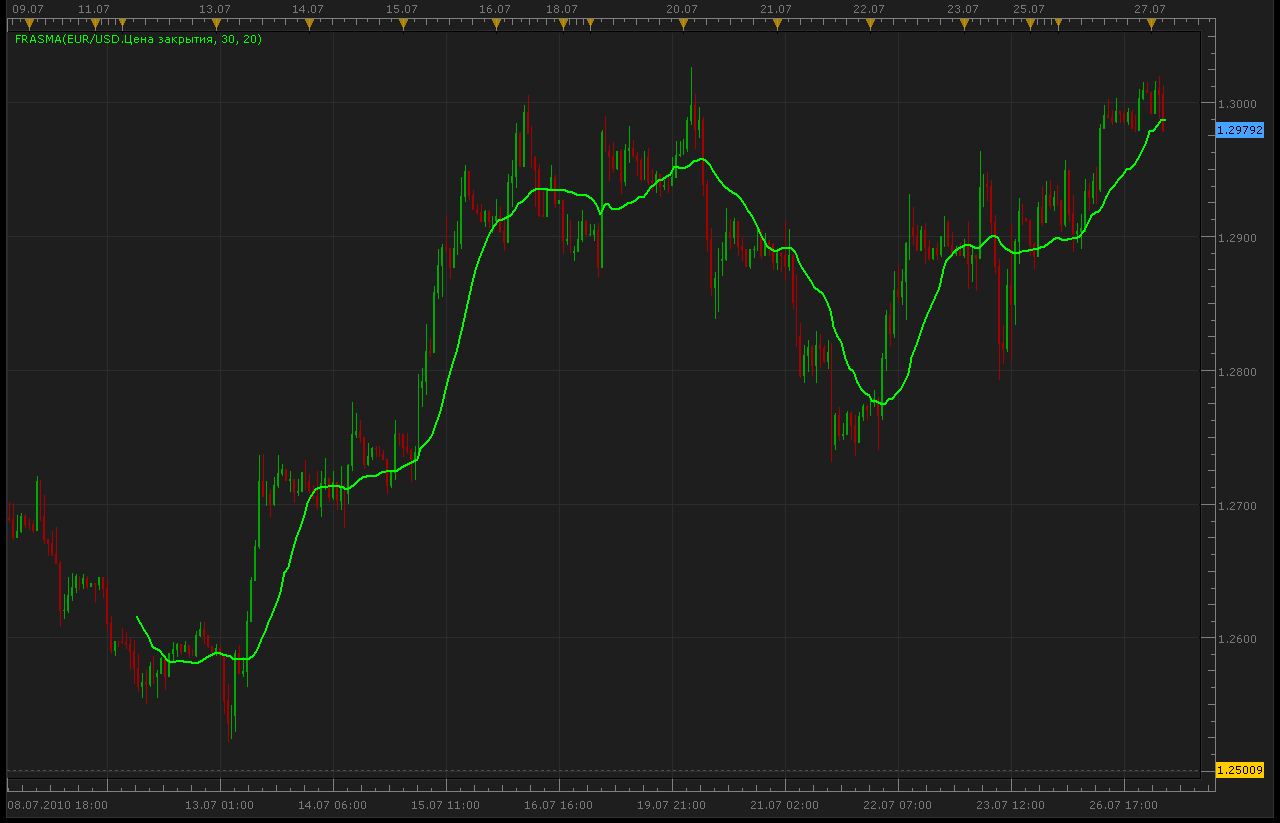The width and height of the screenshot is (1280, 823).
Task: Click the orange triangle marker under 22.07
Action: click(x=870, y=23)
